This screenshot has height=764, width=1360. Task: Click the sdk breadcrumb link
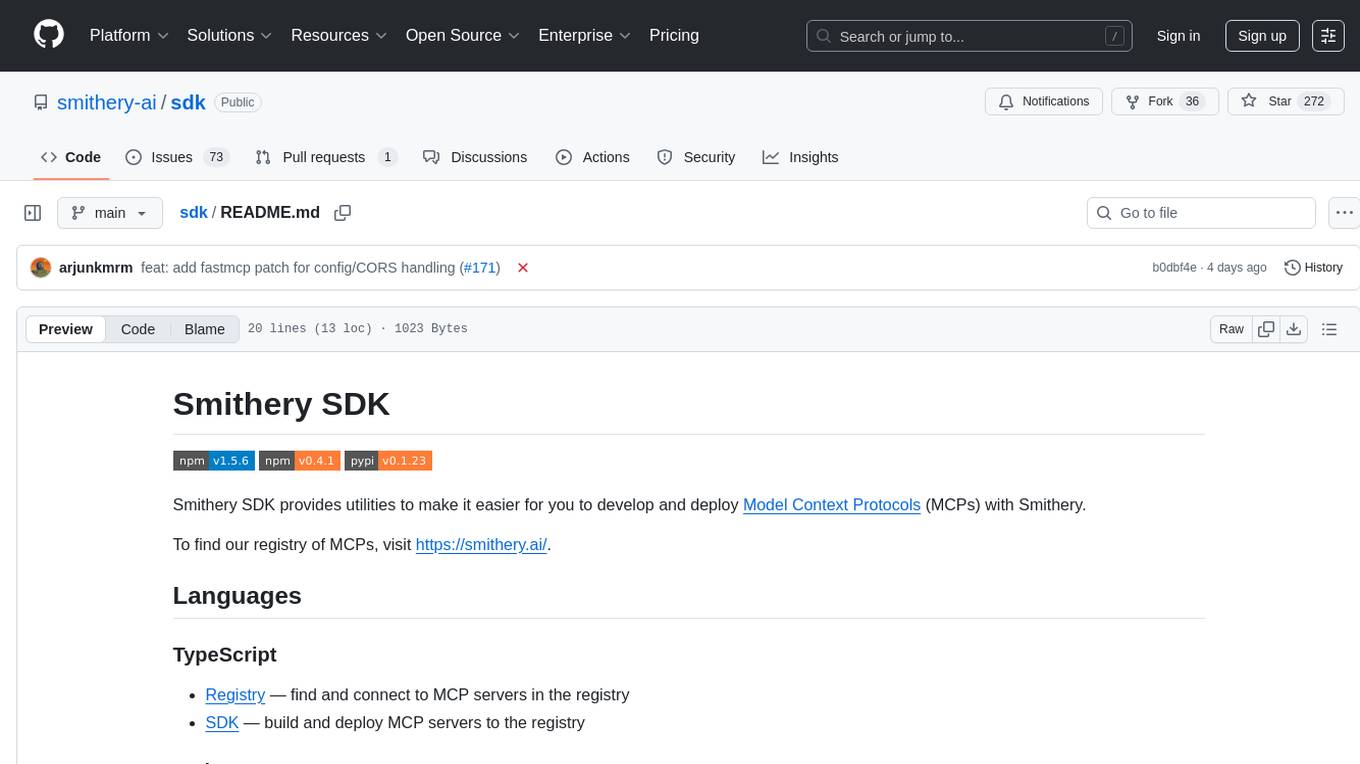click(193, 212)
